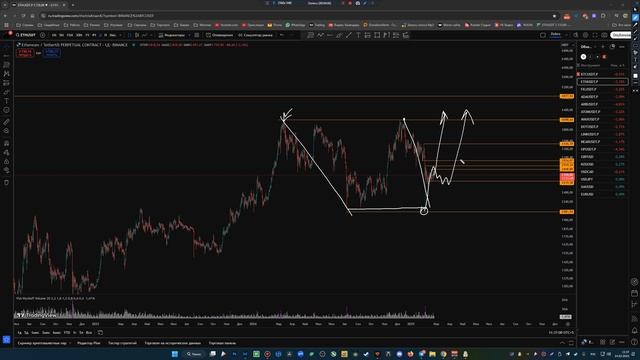Select the ADAUSDT.P row in the watchlist
Screen dimensions: 640x360
pos(602,97)
